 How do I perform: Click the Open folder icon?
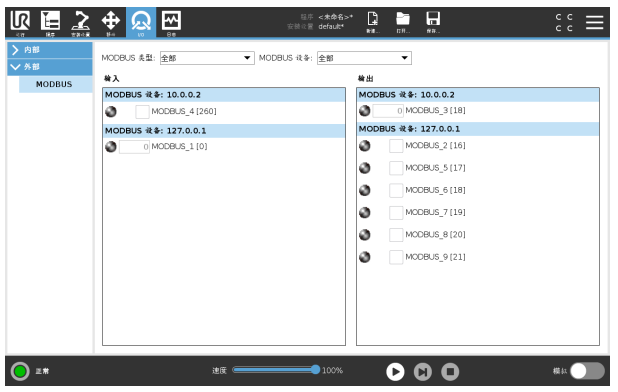403,22
